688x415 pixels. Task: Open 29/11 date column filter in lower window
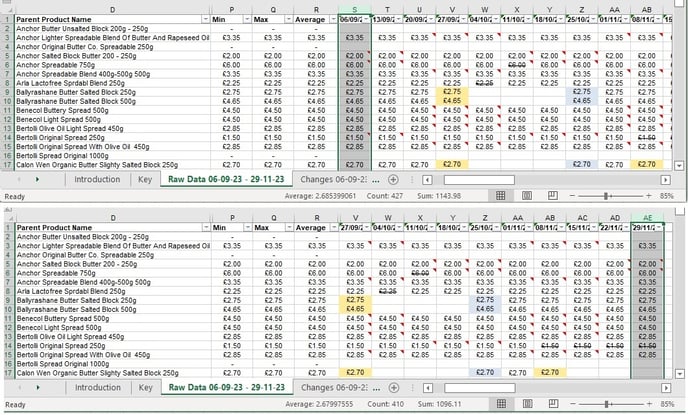click(x=659, y=228)
